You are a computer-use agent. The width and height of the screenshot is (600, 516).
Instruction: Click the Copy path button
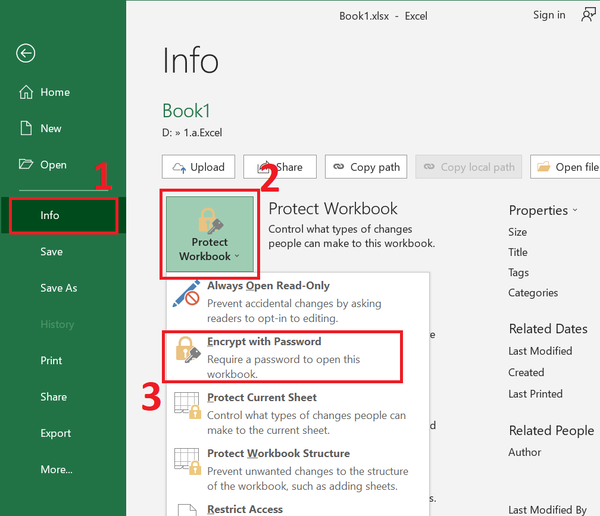[x=366, y=167]
